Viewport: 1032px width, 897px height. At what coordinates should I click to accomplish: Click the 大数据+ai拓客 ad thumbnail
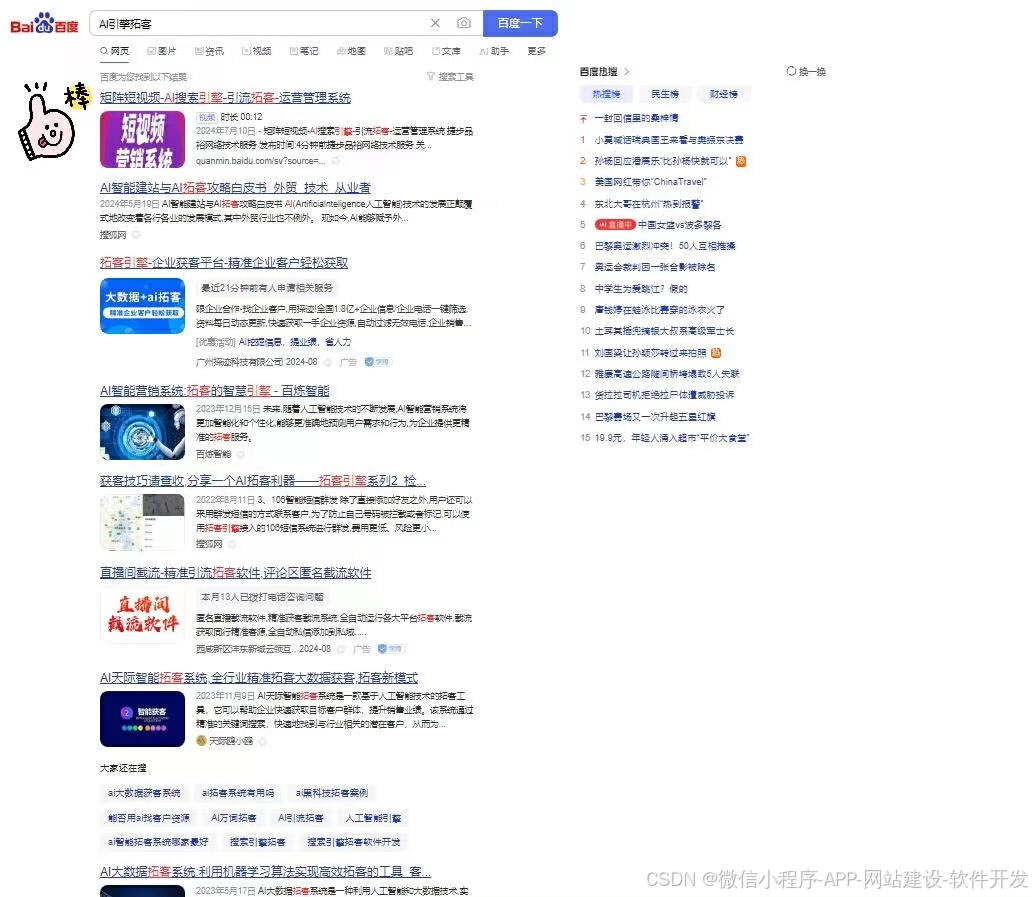(x=142, y=306)
